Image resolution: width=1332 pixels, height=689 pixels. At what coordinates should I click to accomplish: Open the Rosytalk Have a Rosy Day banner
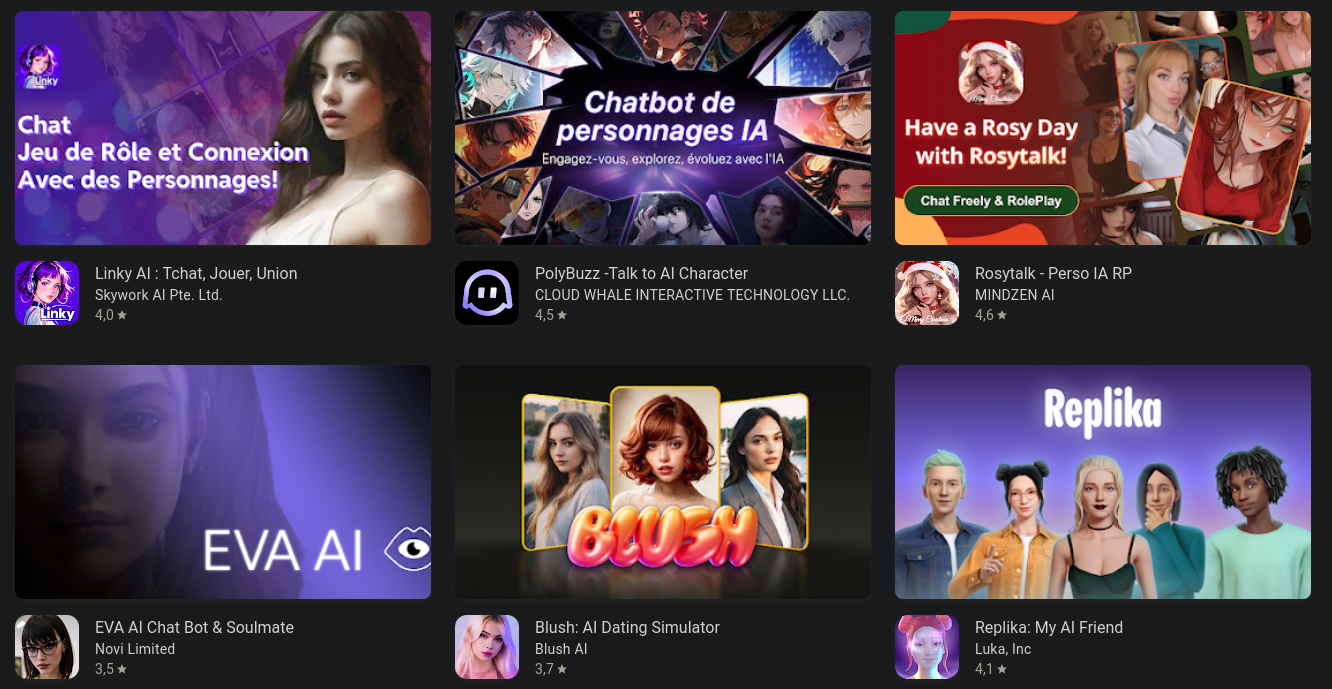tap(1103, 128)
